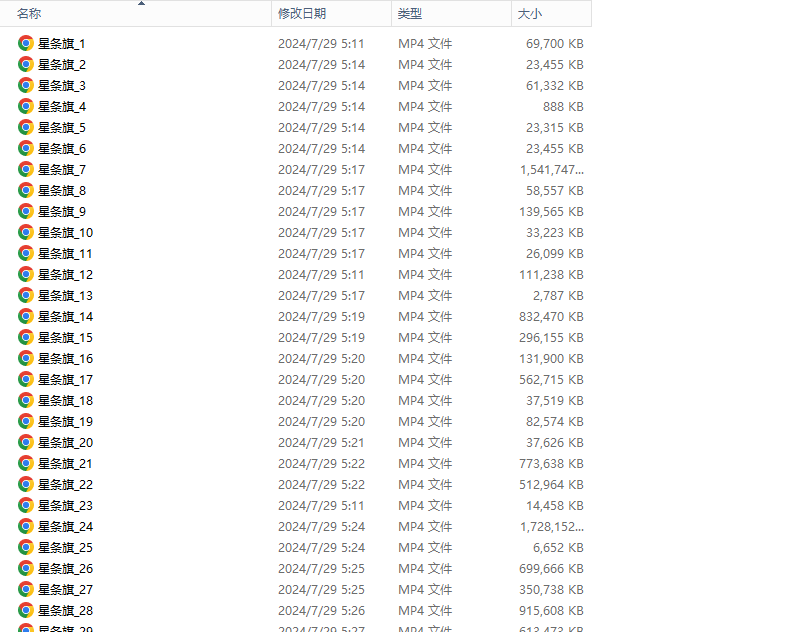Click the file icon next to 星条旗_7
This screenshot has height=632, width=799.
pyautogui.click(x=26, y=170)
